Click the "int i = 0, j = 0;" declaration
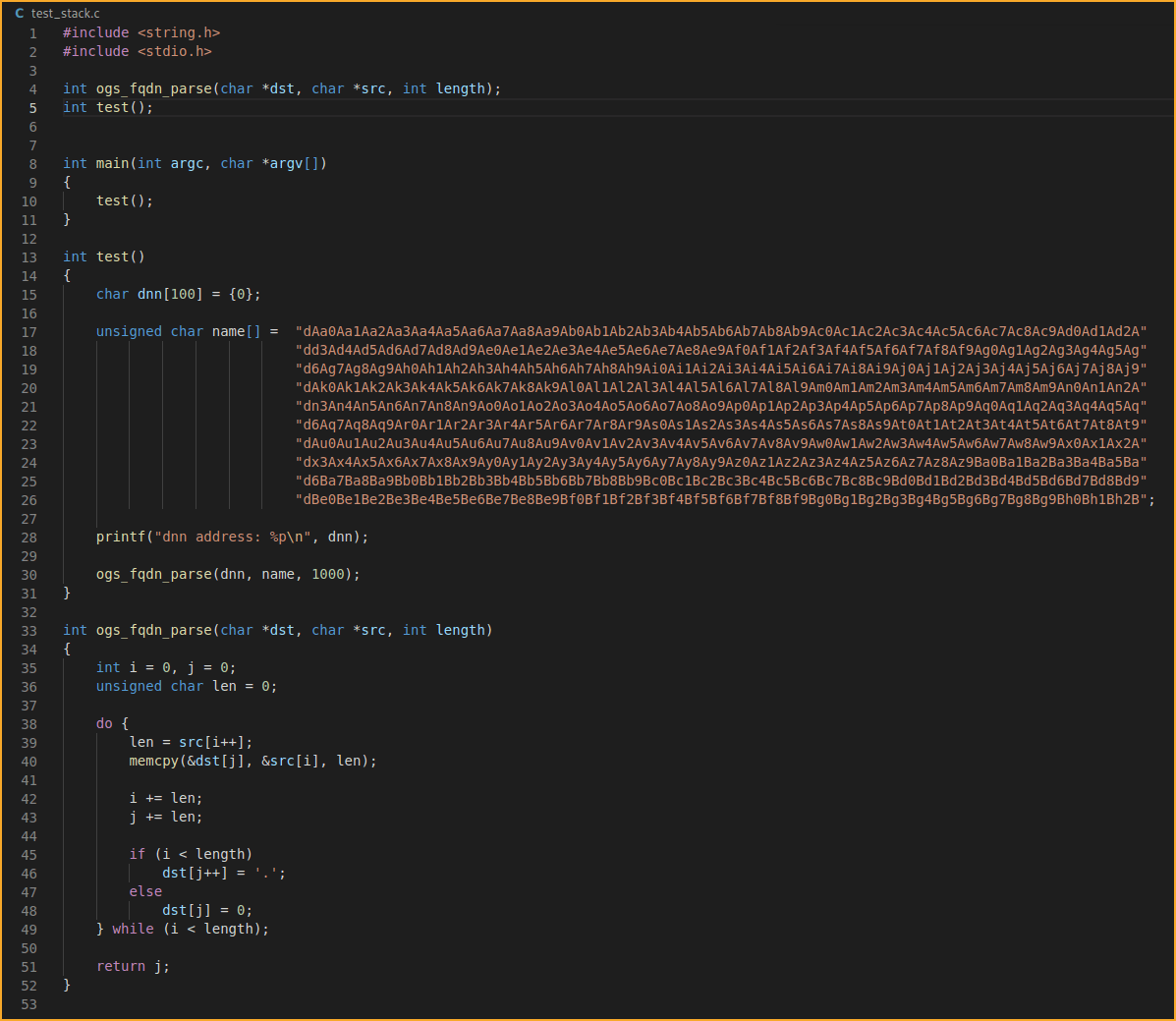Image resolution: width=1176 pixels, height=1021 pixels. (165, 668)
